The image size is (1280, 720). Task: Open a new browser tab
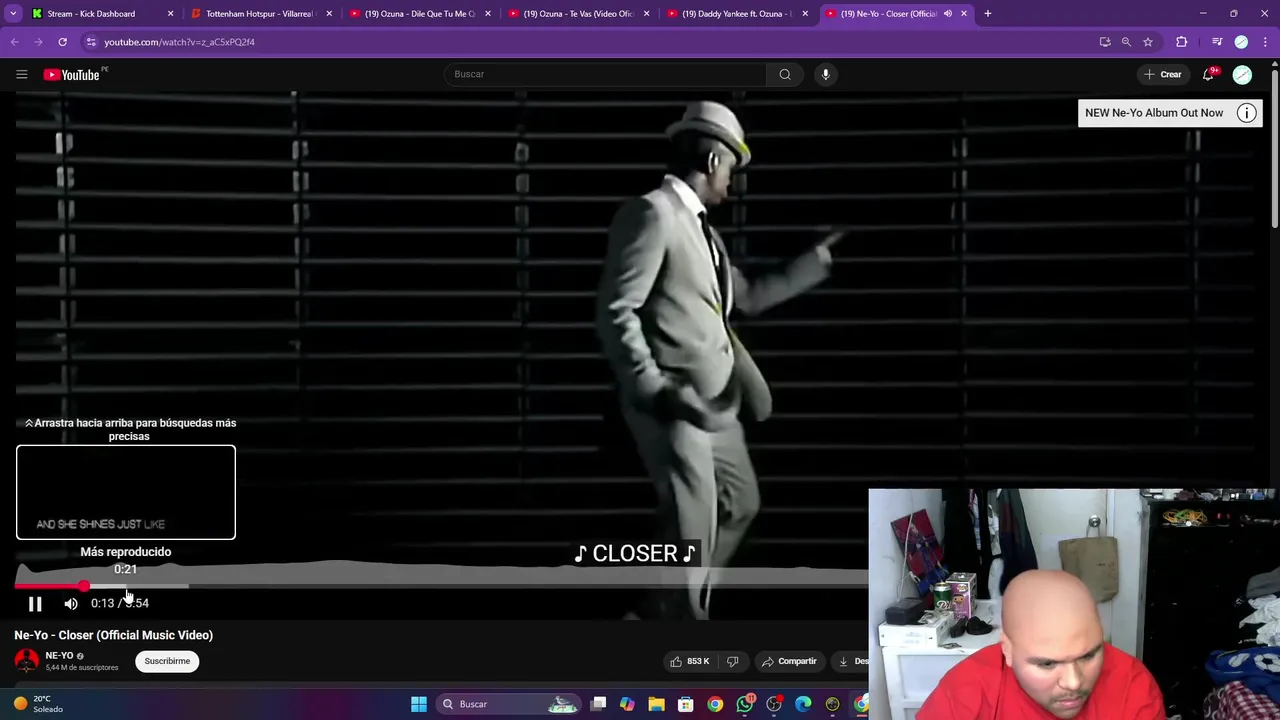coord(987,13)
